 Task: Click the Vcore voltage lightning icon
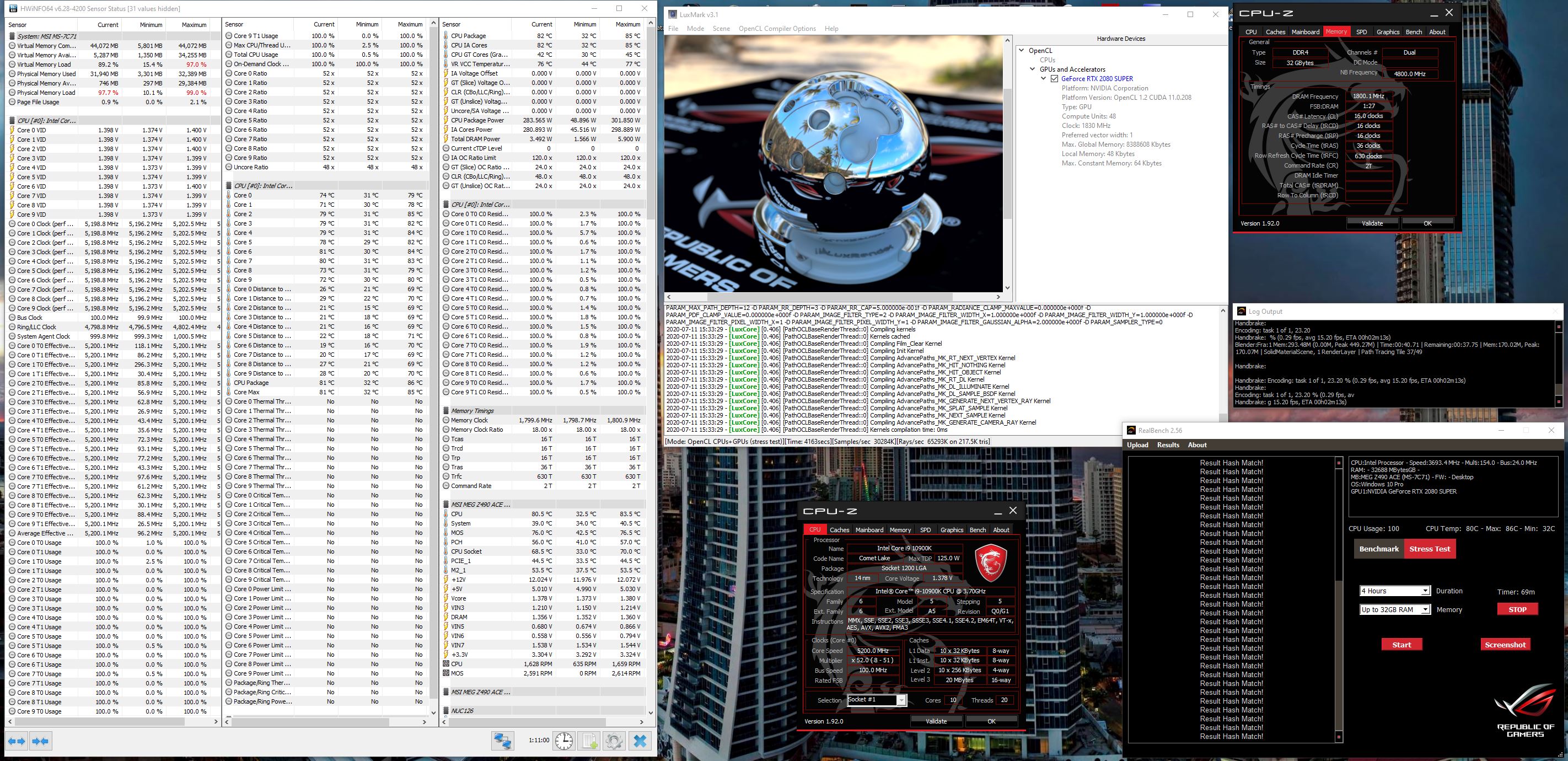(x=446, y=598)
